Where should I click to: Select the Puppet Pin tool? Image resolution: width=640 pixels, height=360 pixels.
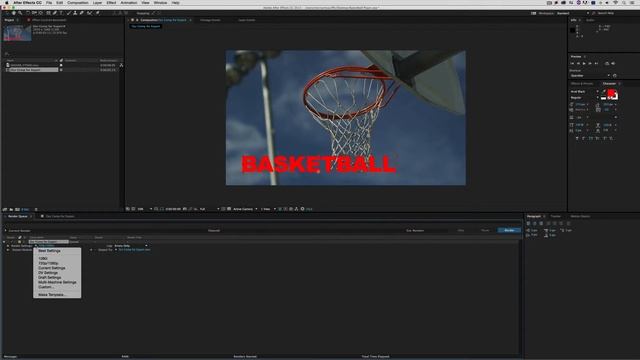point(97,13)
